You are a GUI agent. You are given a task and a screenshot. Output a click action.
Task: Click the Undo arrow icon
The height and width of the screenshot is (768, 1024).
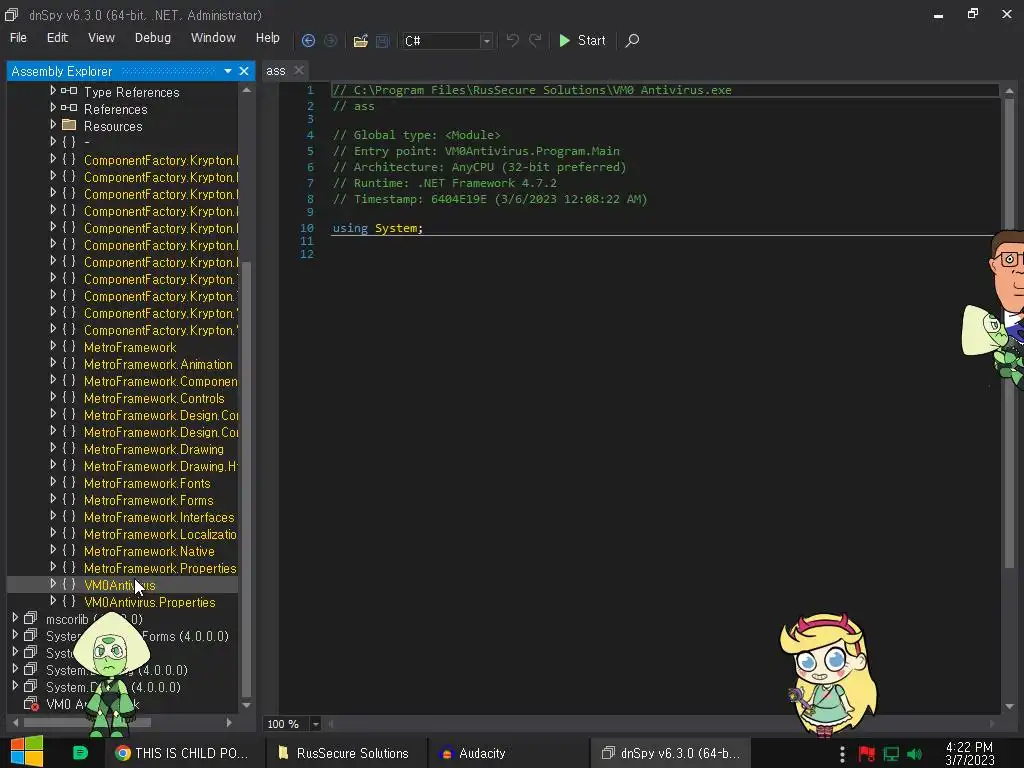point(513,40)
